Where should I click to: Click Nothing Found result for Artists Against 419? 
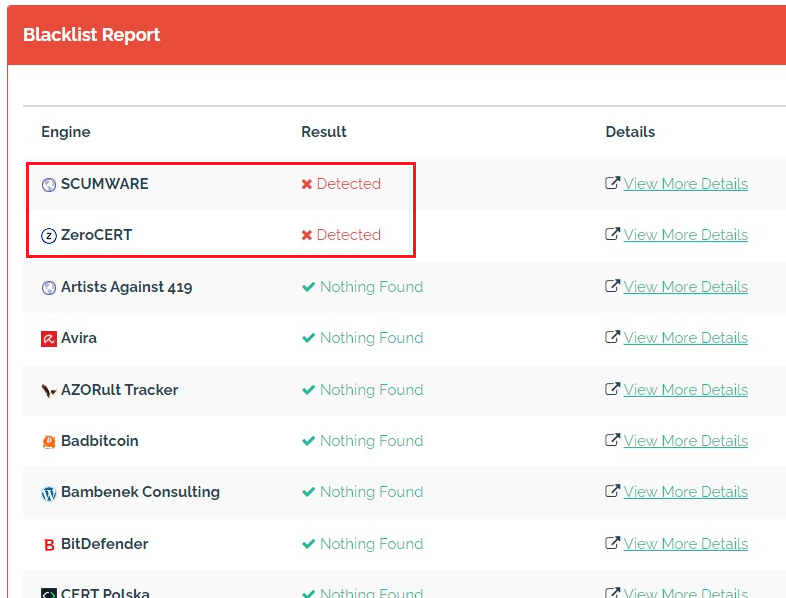tap(372, 287)
